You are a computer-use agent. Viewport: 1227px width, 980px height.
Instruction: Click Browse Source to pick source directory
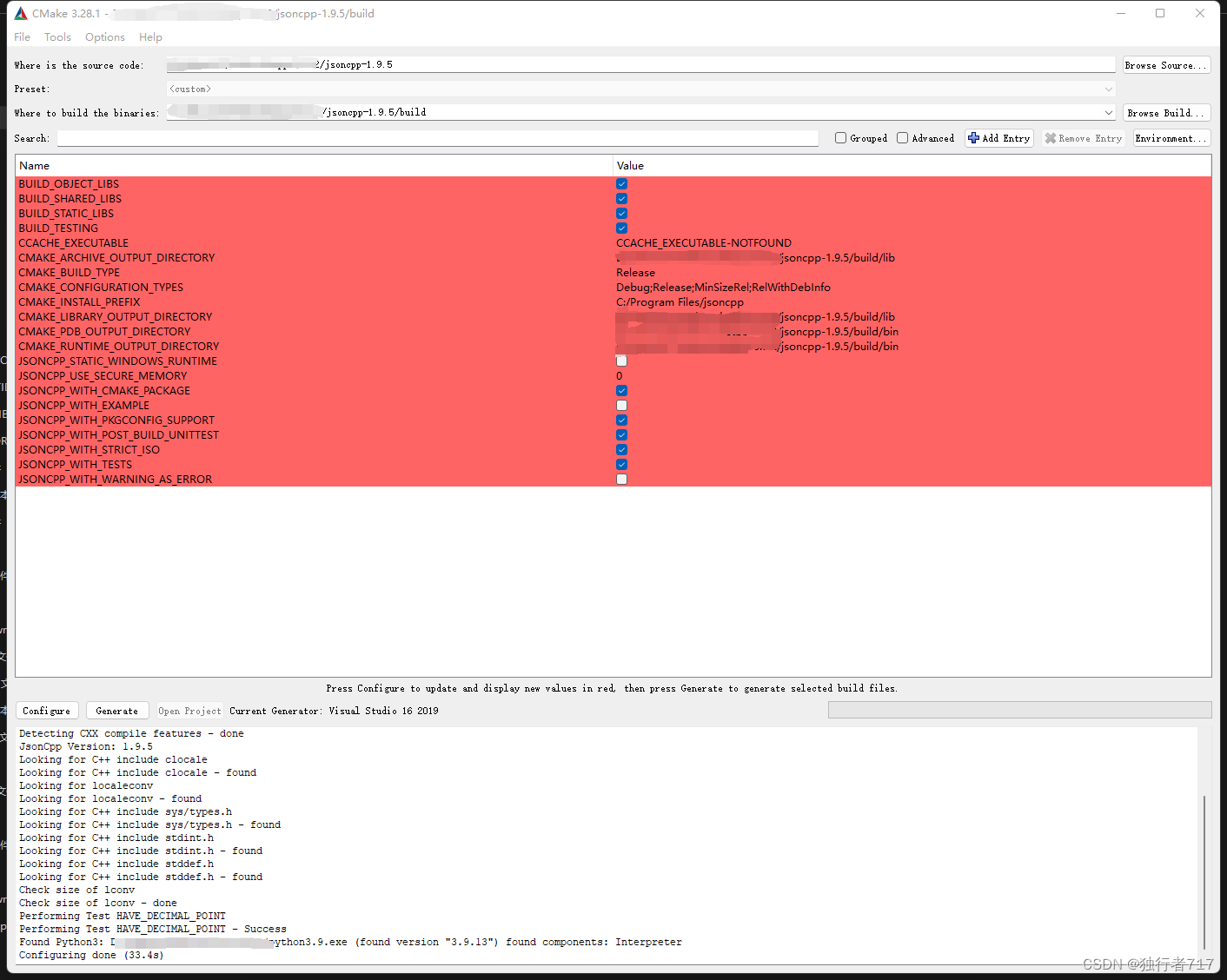(1166, 64)
